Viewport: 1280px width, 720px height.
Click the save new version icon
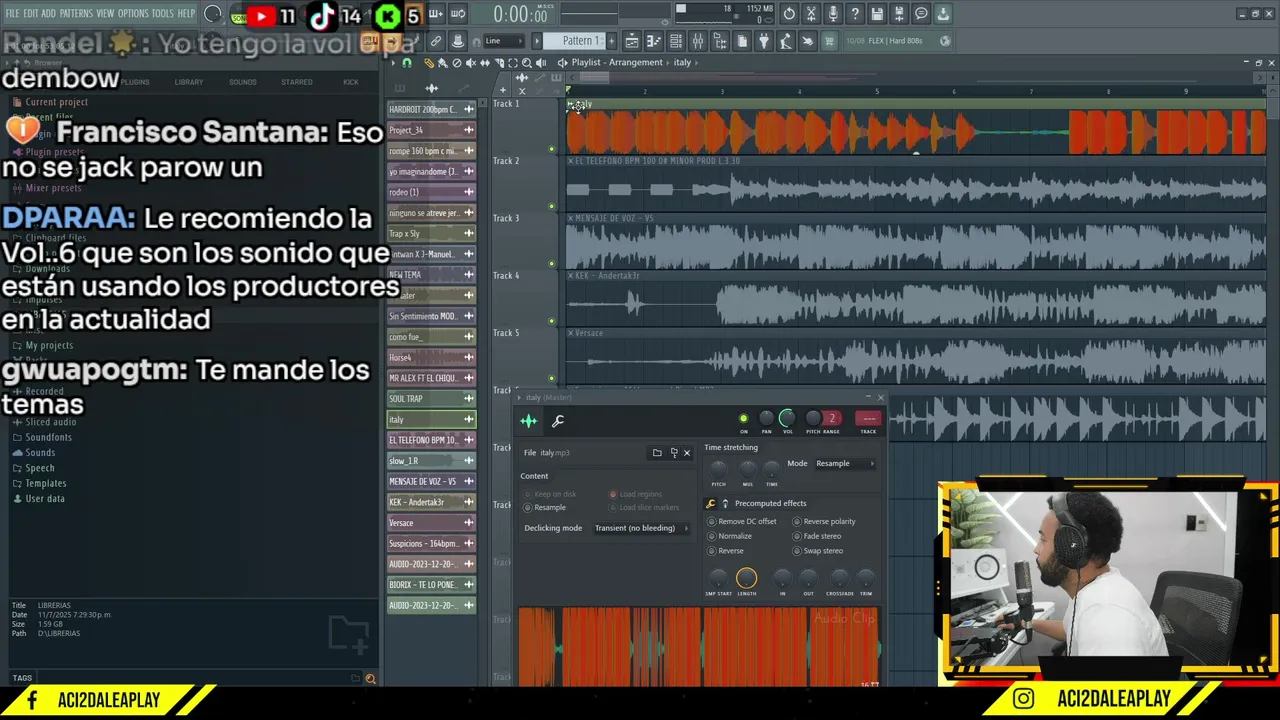[899, 14]
